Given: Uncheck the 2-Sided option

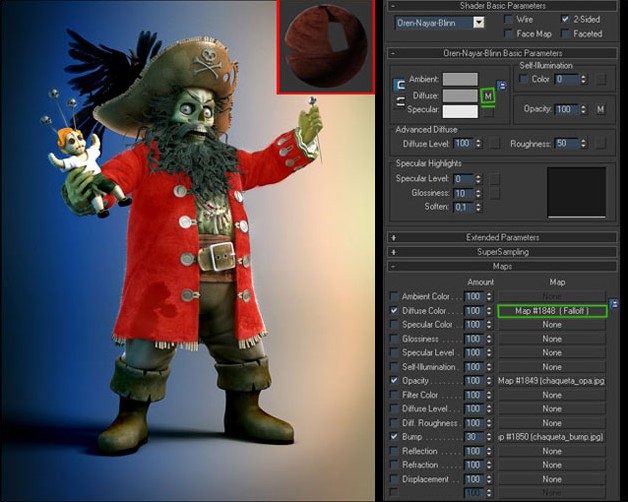Looking at the screenshot, I should point(566,19).
